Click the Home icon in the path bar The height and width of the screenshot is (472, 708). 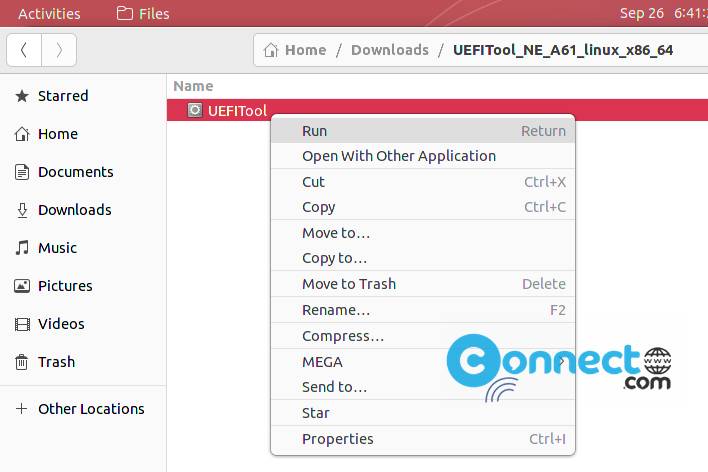tap(271, 50)
